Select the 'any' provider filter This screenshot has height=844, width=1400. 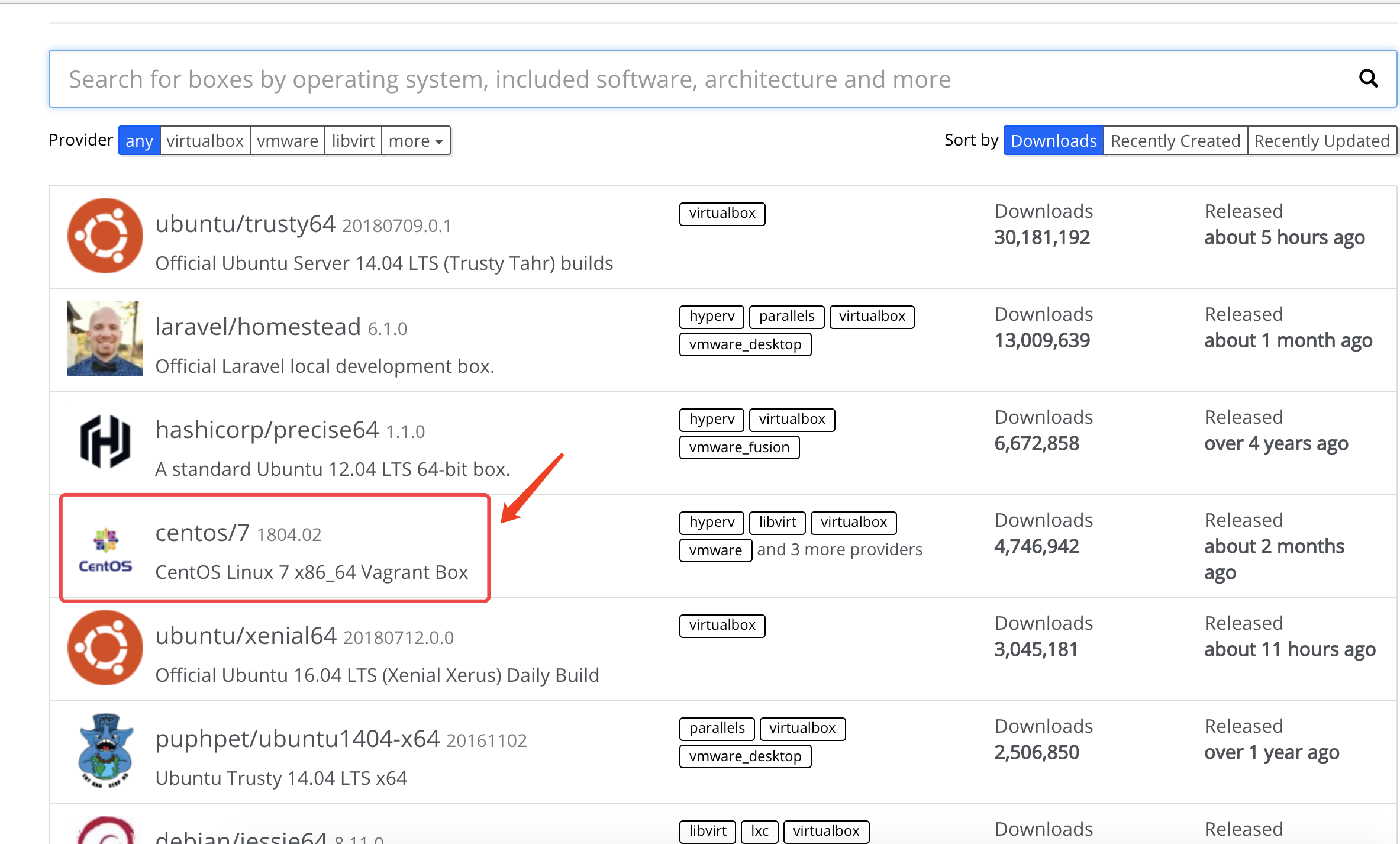coord(139,141)
